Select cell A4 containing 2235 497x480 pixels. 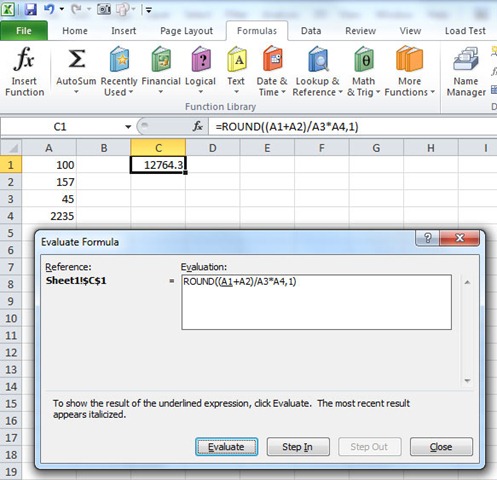pos(49,216)
